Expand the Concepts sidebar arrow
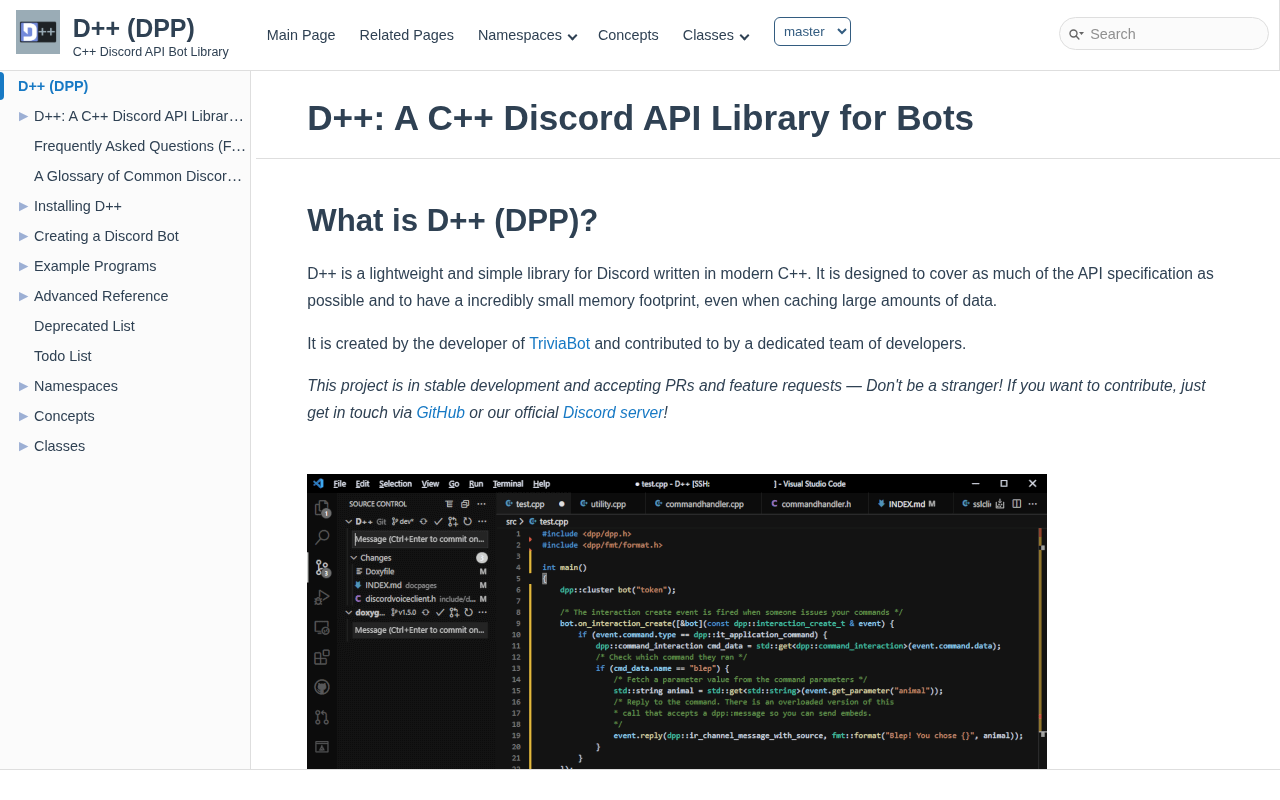 tap(23, 416)
